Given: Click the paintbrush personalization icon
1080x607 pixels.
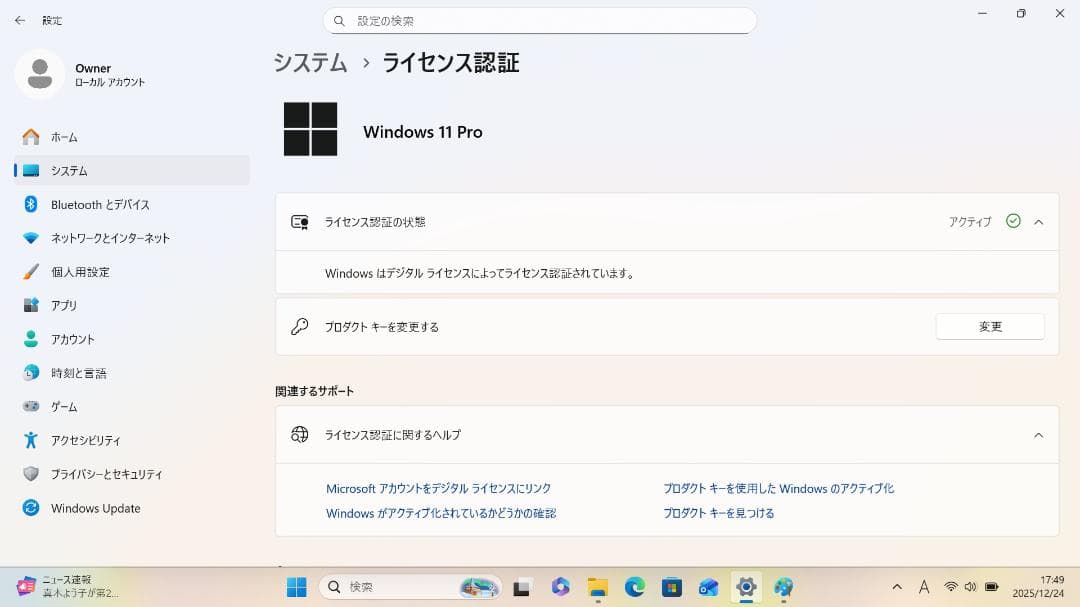Looking at the screenshot, I should [31, 272].
